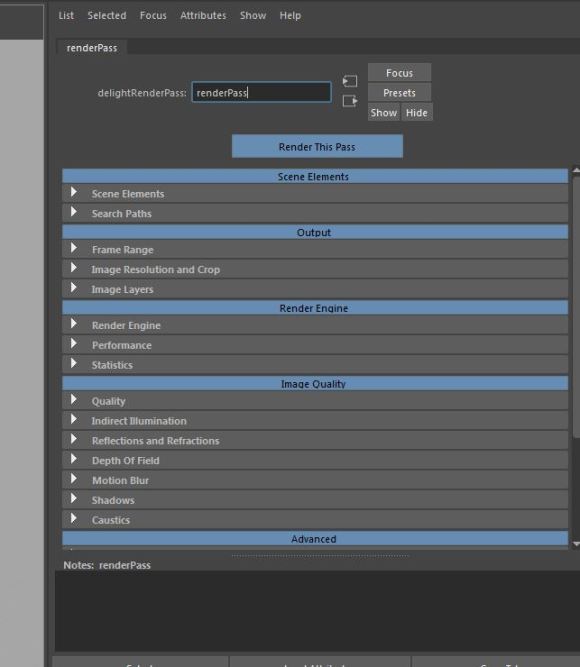
Task: Expand the Statistics section
Action: coord(315,365)
